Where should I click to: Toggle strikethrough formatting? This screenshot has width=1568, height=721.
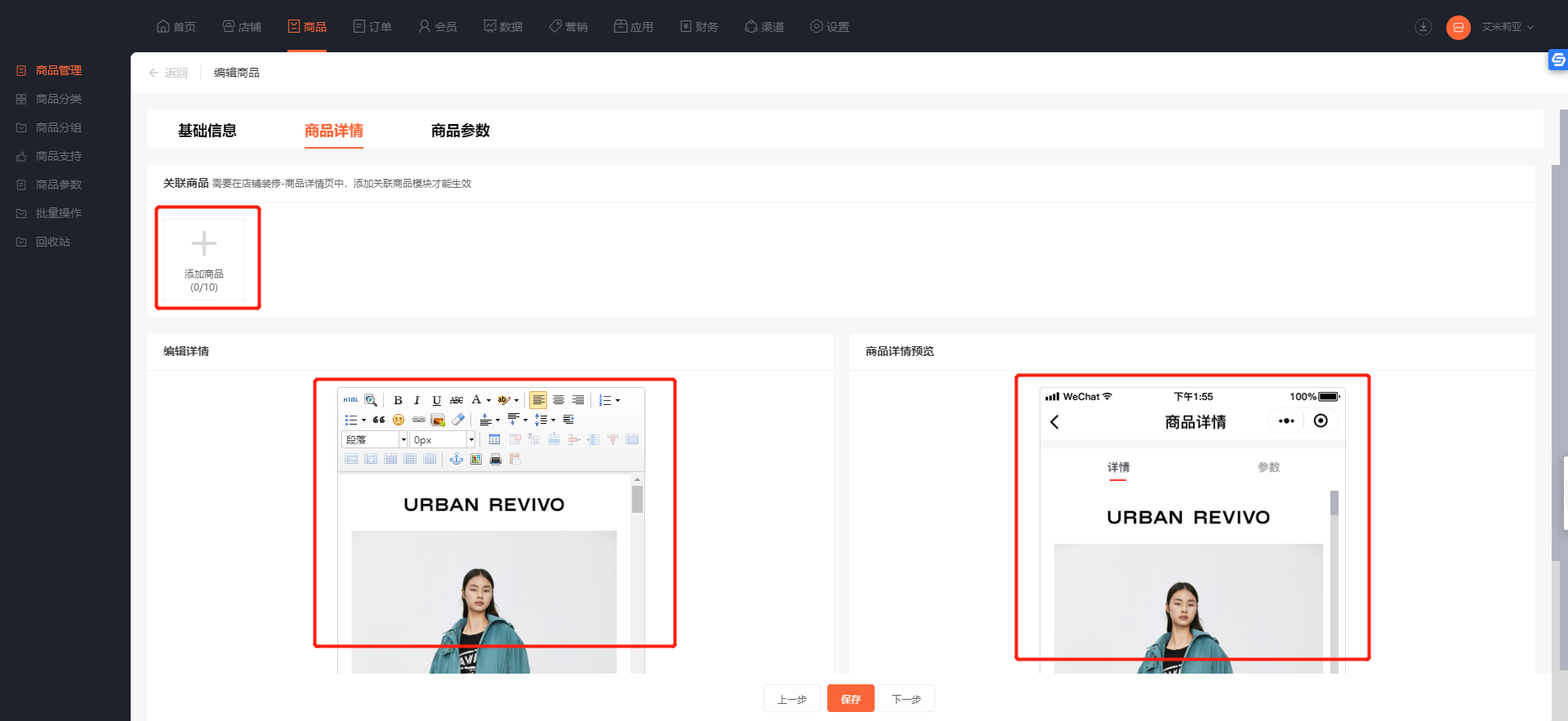[457, 400]
